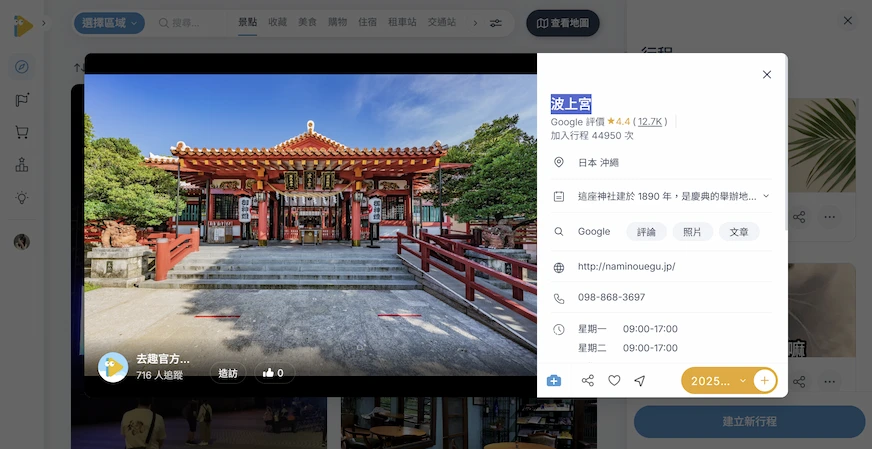Close the itinerary panel at top right
This screenshot has height=449, width=872.
pos(848,21)
